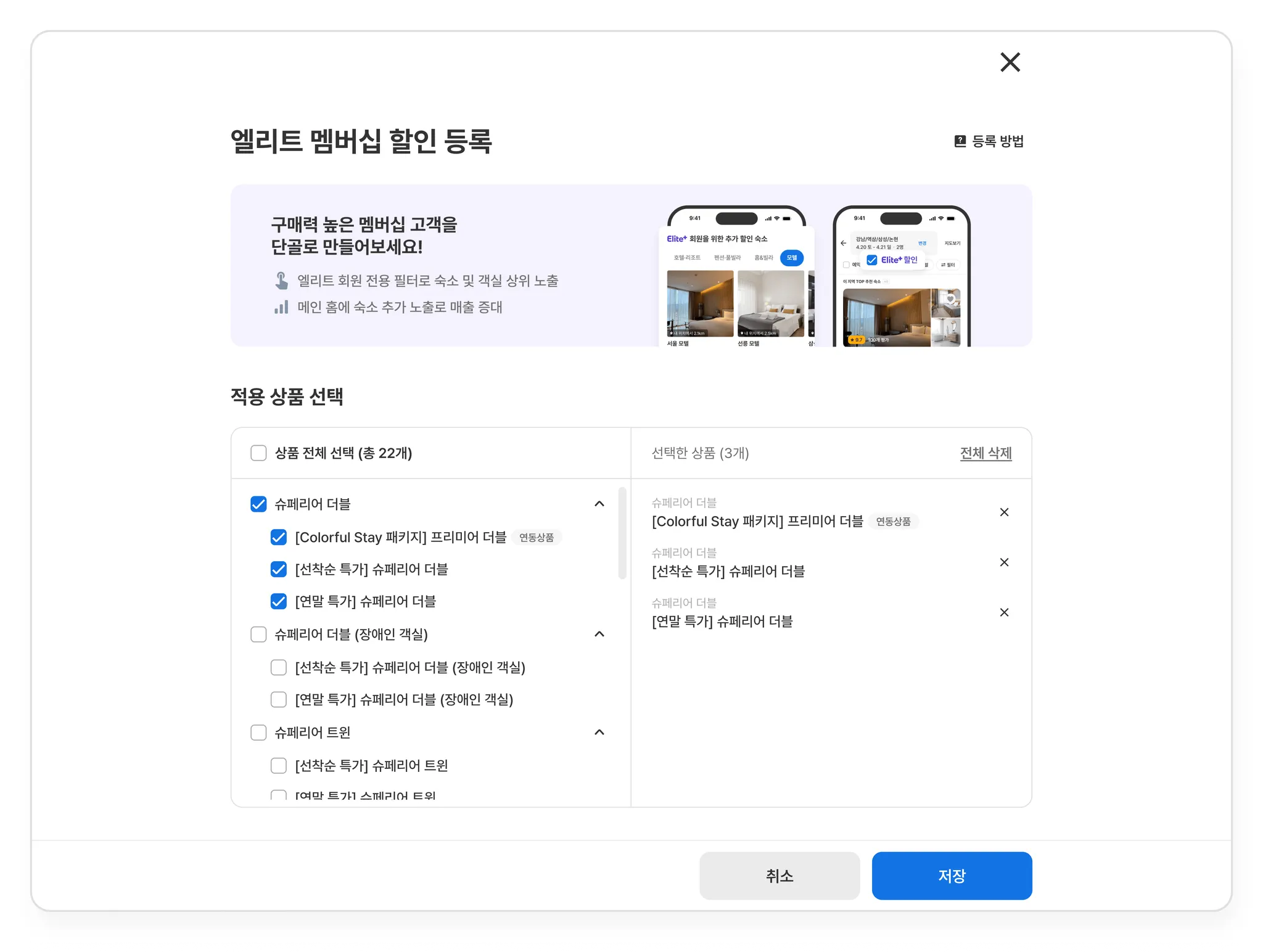The width and height of the screenshot is (1263, 952).
Task: Click the Elite+ 할인 check badge in preview
Action: coord(892,260)
